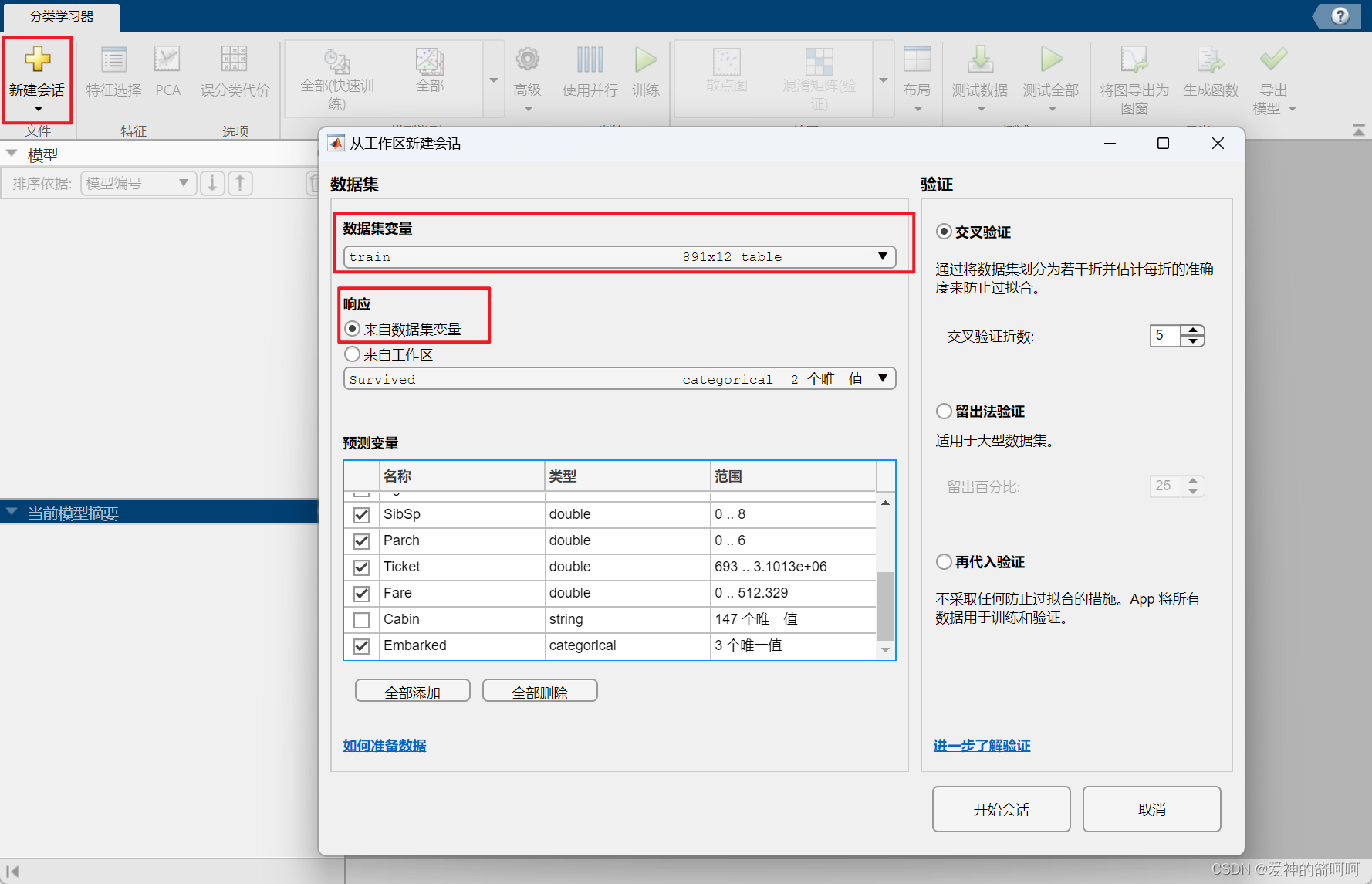
Task: Collapse the toolstrip with top-right arrow
Action: click(x=1358, y=130)
